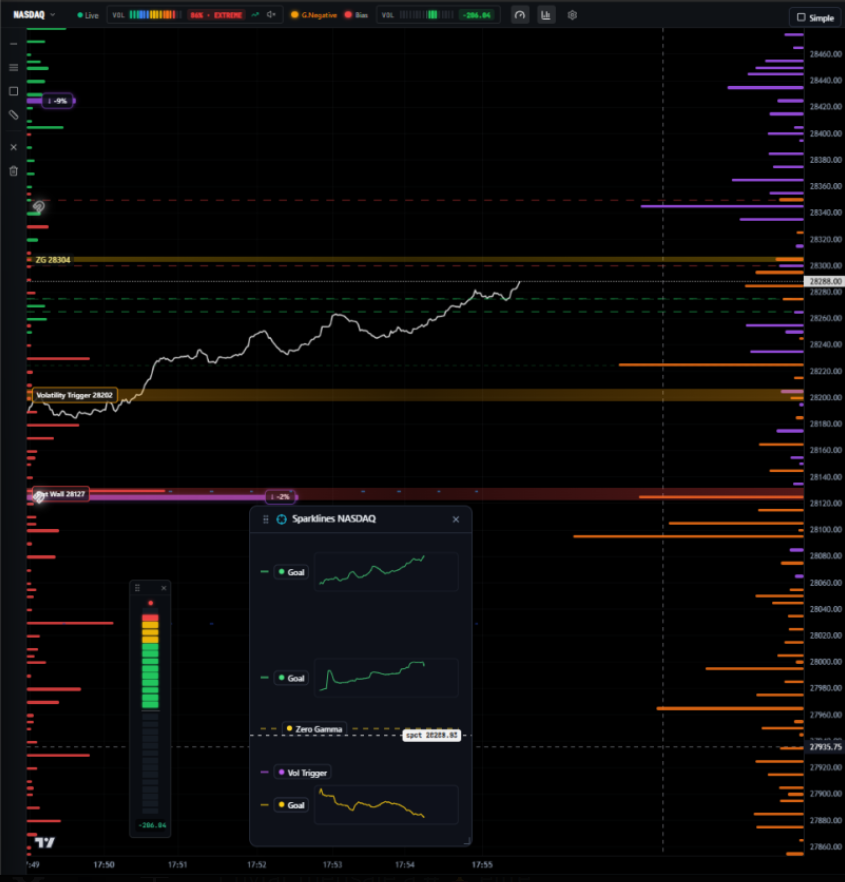Image resolution: width=845 pixels, height=882 pixels.
Task: Click the ZG 28304 level label
Action: pyautogui.click(x=52, y=260)
